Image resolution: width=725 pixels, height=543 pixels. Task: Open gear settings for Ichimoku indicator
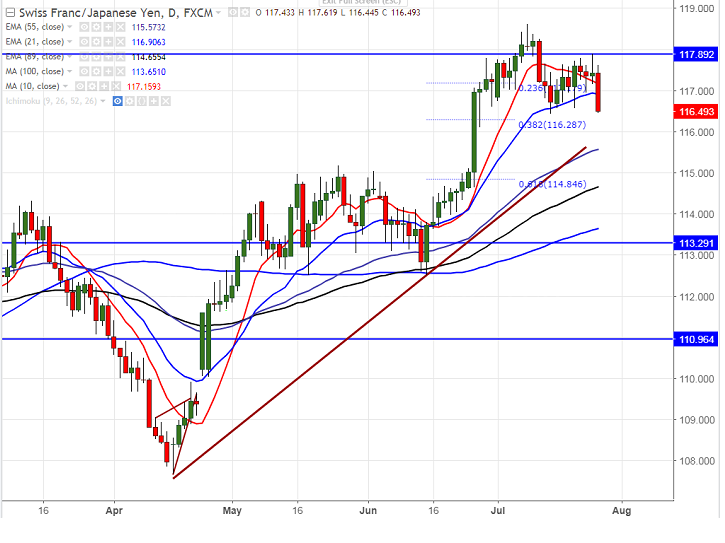click(x=129, y=101)
